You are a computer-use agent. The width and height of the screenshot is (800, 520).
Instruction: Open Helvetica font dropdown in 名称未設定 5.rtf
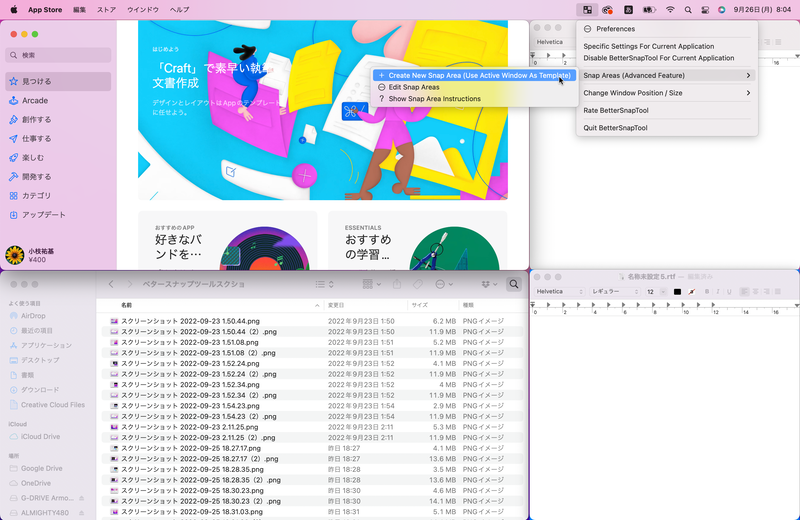click(x=559, y=291)
